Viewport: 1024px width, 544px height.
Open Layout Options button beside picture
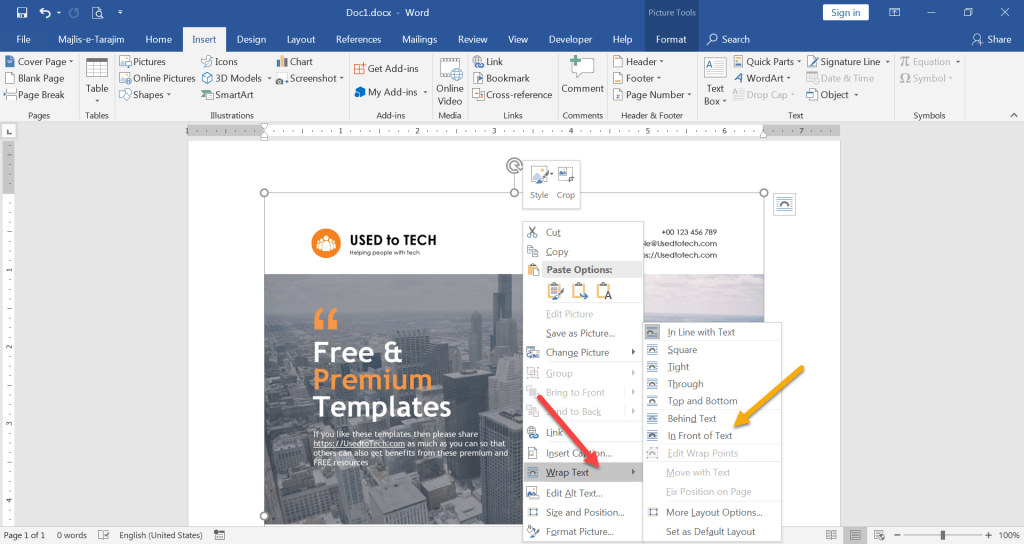tap(784, 204)
